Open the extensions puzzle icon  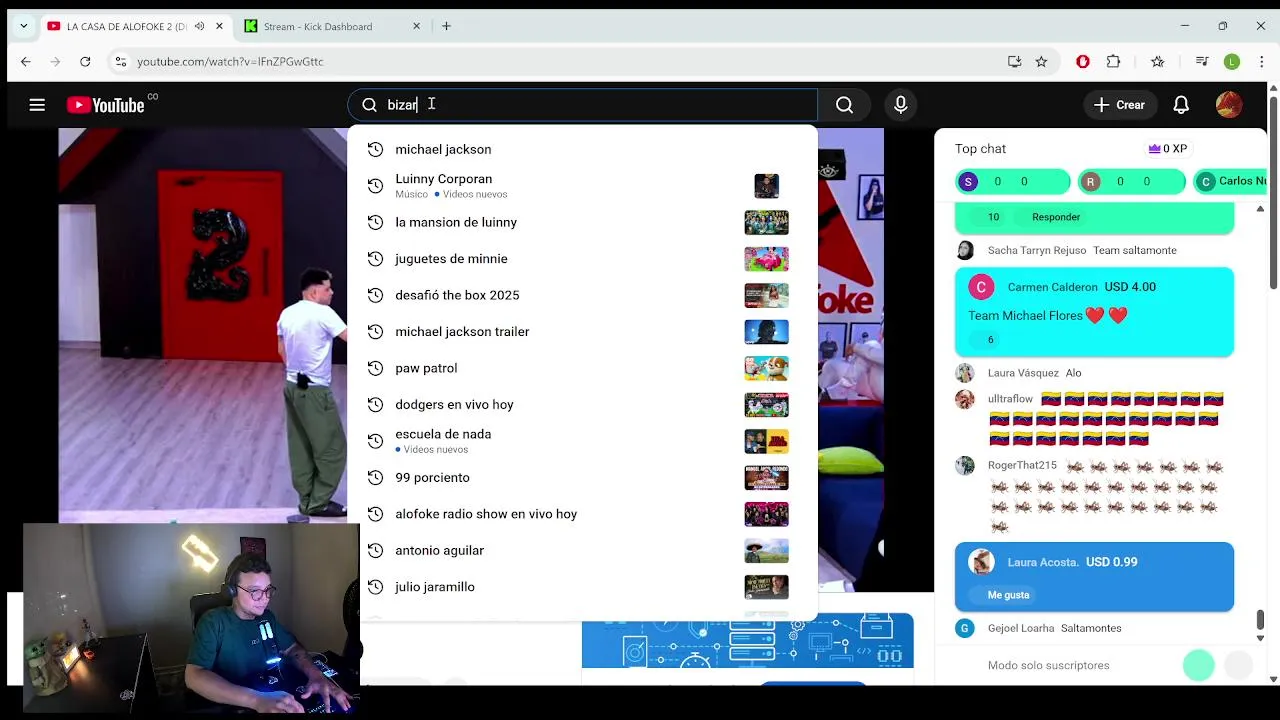coord(1113,61)
